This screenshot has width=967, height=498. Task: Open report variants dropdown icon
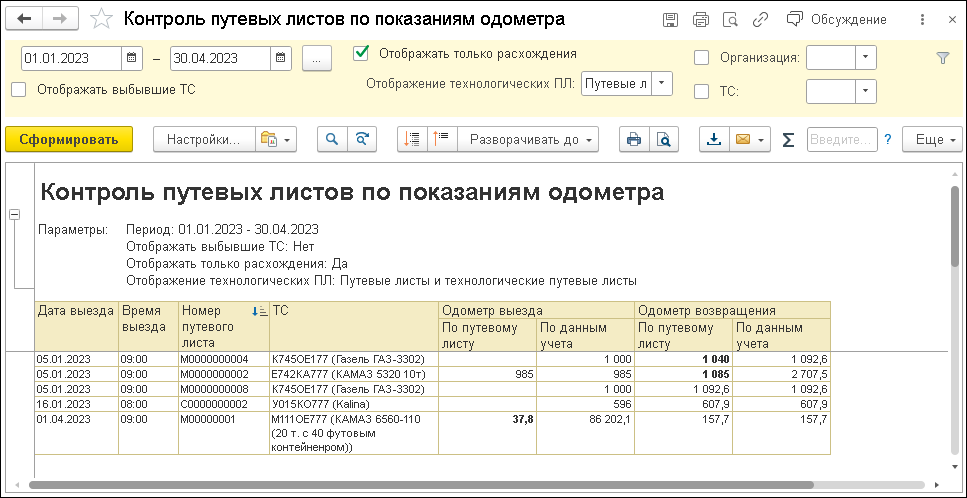[276, 139]
